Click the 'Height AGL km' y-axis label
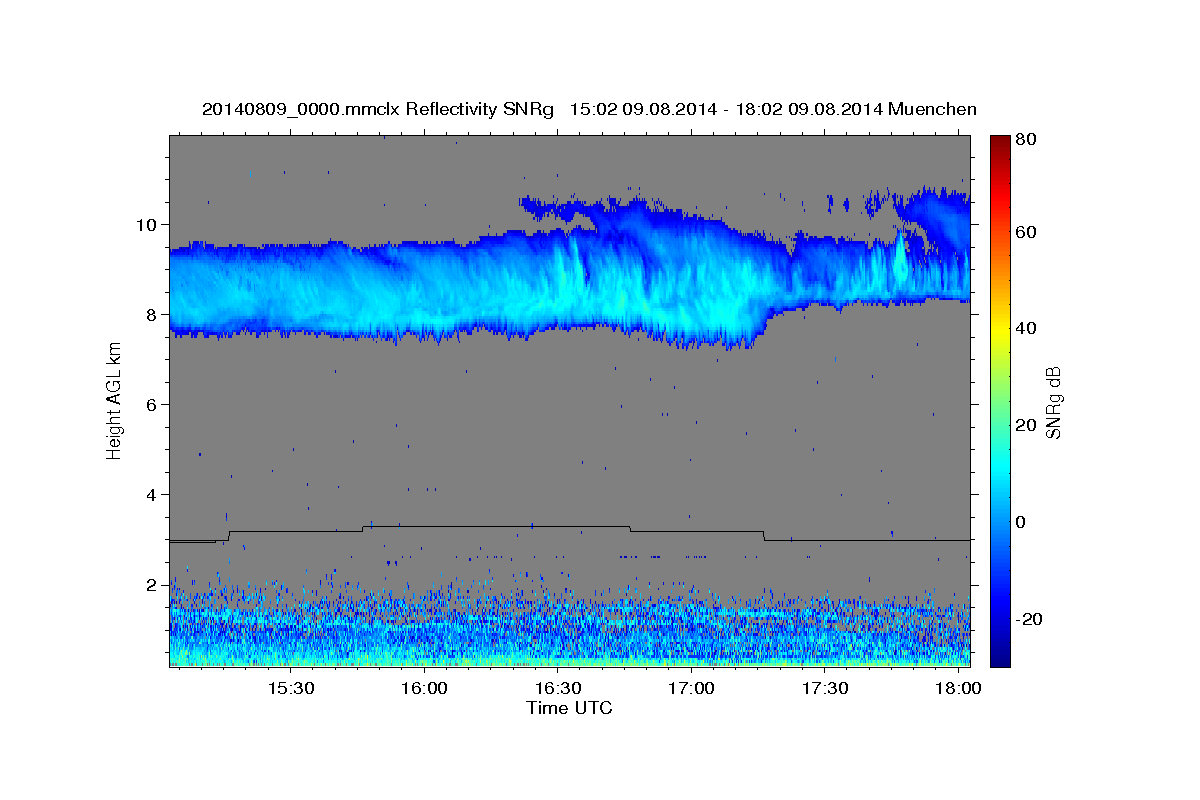This screenshot has width=1200, height=800. pyautogui.click(x=115, y=399)
